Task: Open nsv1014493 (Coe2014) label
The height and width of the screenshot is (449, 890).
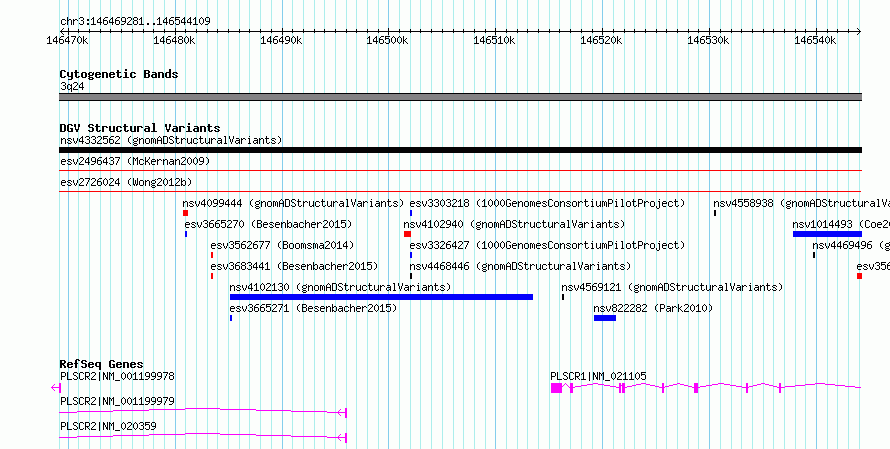Action: click(841, 224)
